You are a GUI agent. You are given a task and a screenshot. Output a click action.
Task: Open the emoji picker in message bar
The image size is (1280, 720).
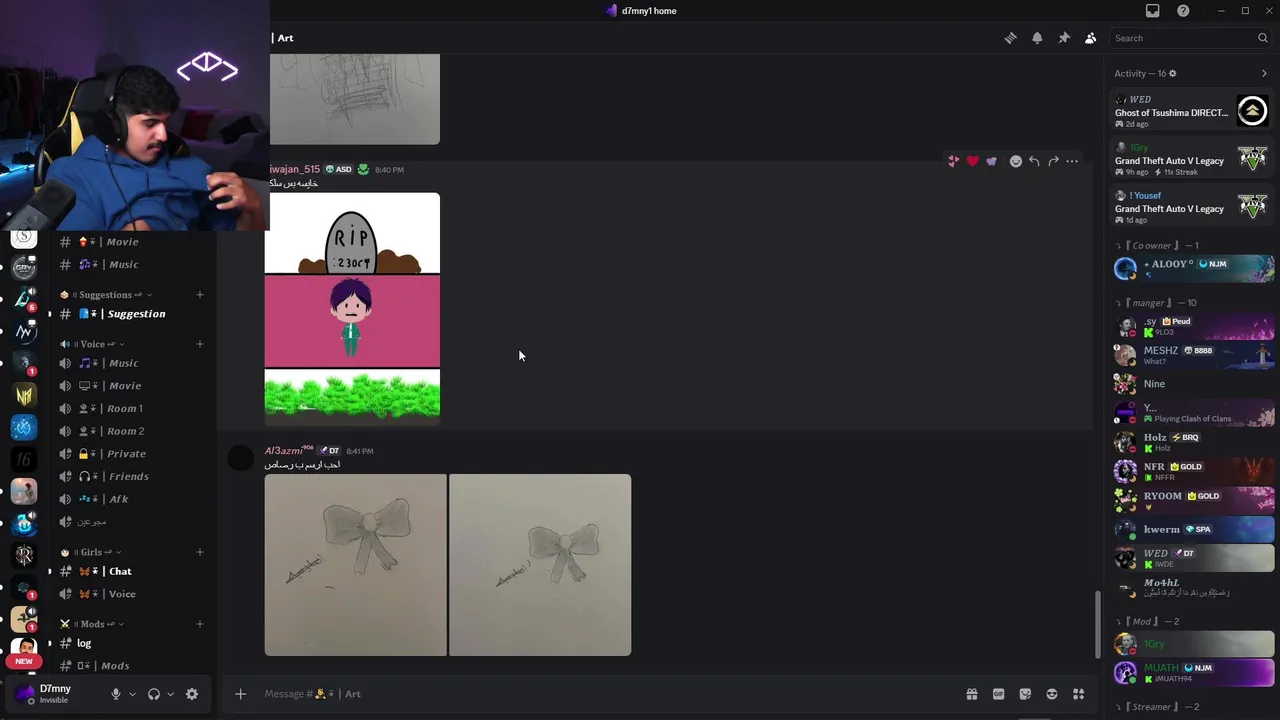1052,694
